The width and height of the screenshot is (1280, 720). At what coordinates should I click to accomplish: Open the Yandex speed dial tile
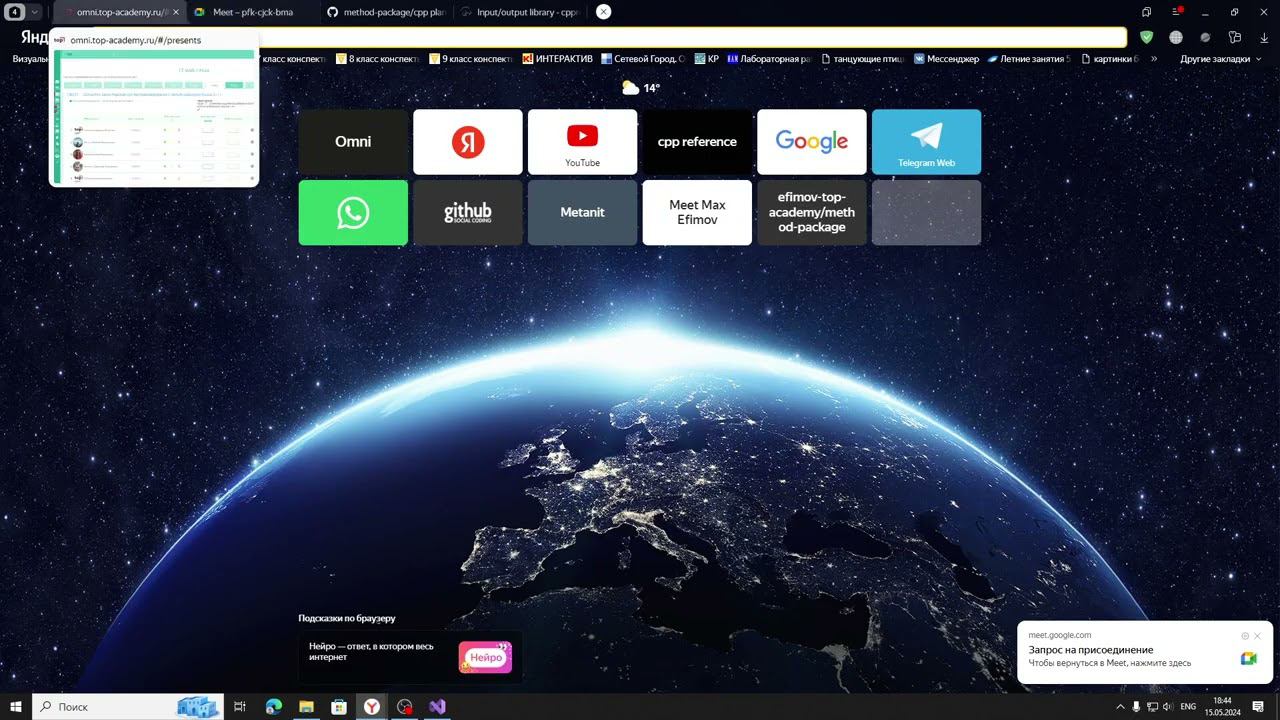[468, 142]
